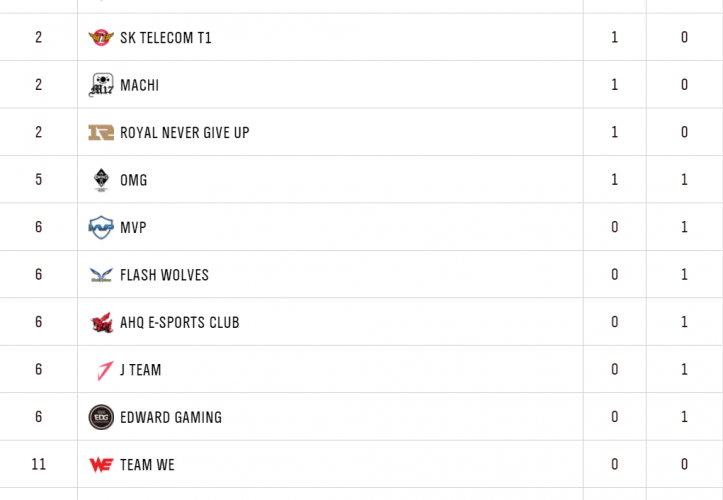This screenshot has width=723, height=500.
Task: Click rank number 5 beside OMG
Action: coord(39,181)
